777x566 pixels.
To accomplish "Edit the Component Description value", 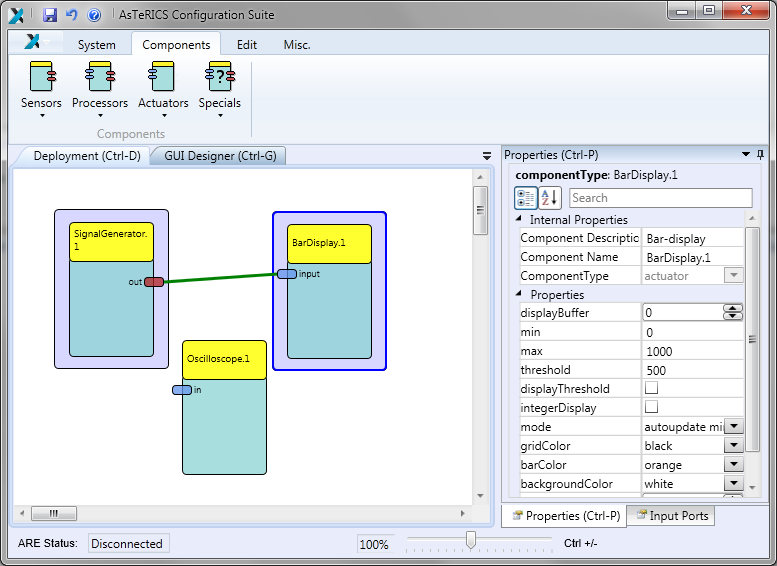I will click(x=693, y=238).
